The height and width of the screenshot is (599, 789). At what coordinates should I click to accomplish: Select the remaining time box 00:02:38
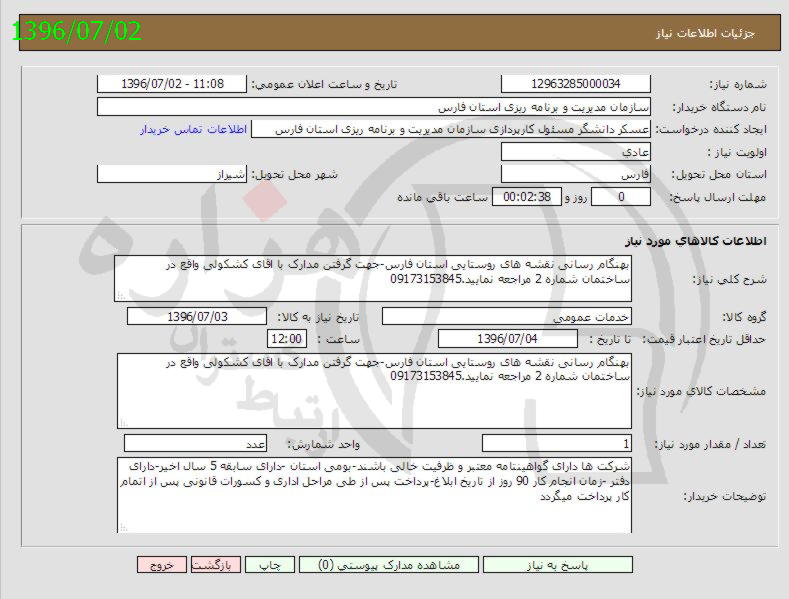[x=527, y=197]
